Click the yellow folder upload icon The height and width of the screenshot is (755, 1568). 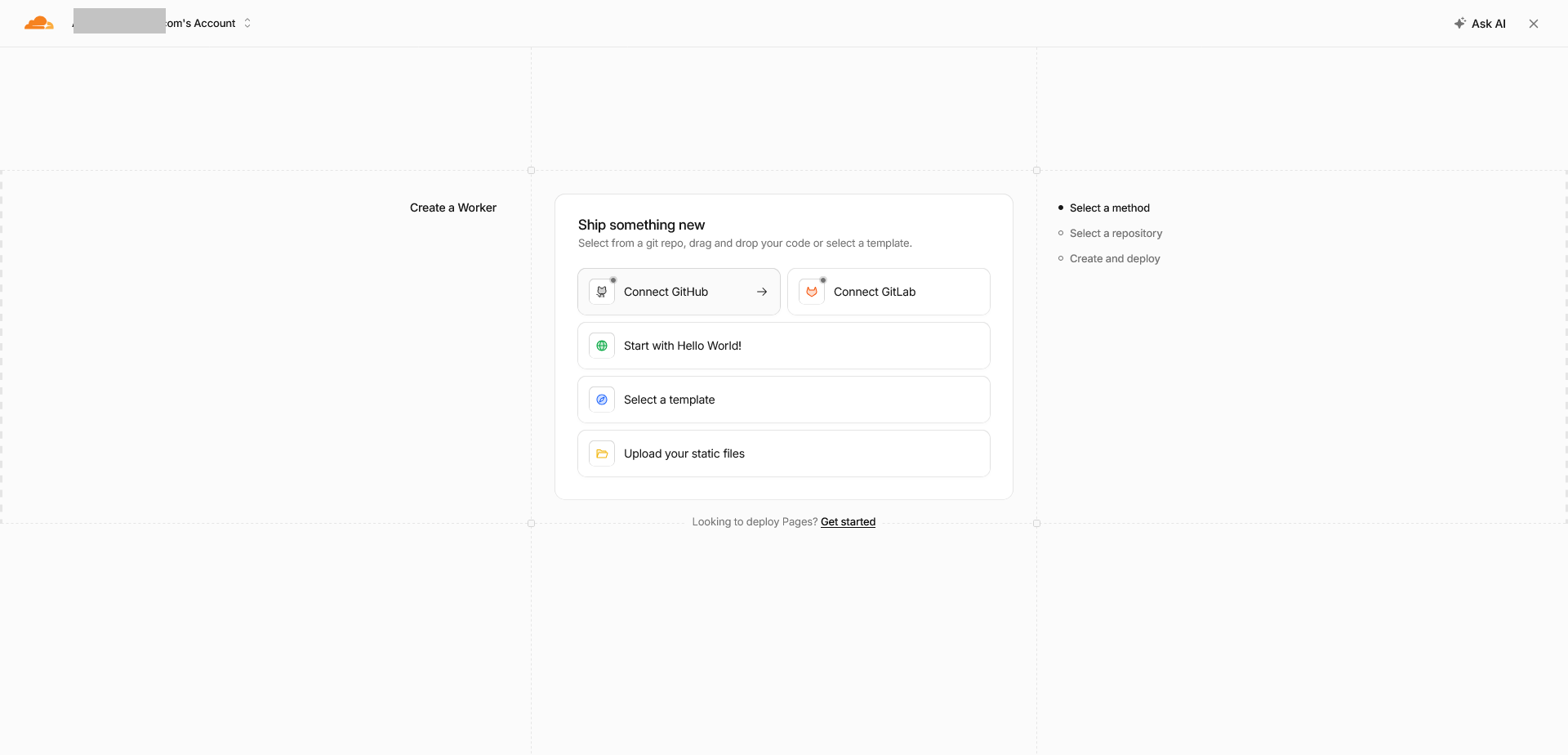(602, 453)
